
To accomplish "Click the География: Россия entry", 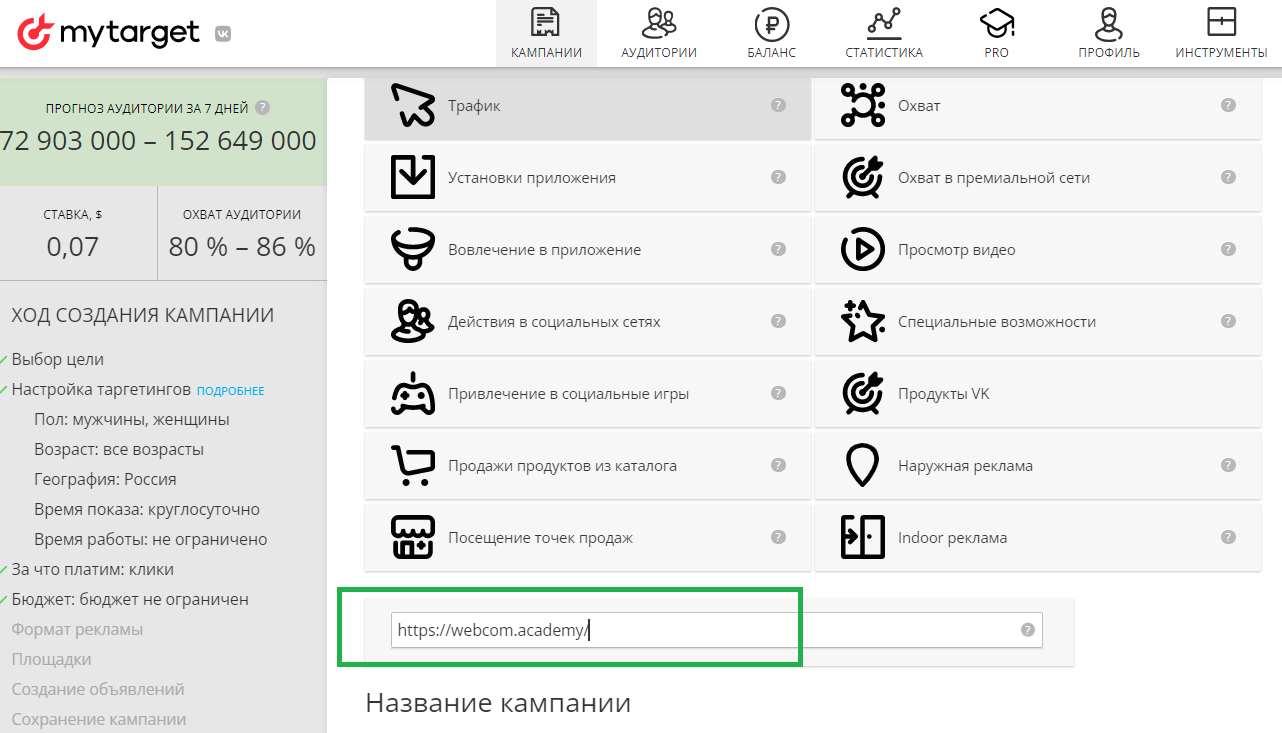I will click(x=105, y=479).
